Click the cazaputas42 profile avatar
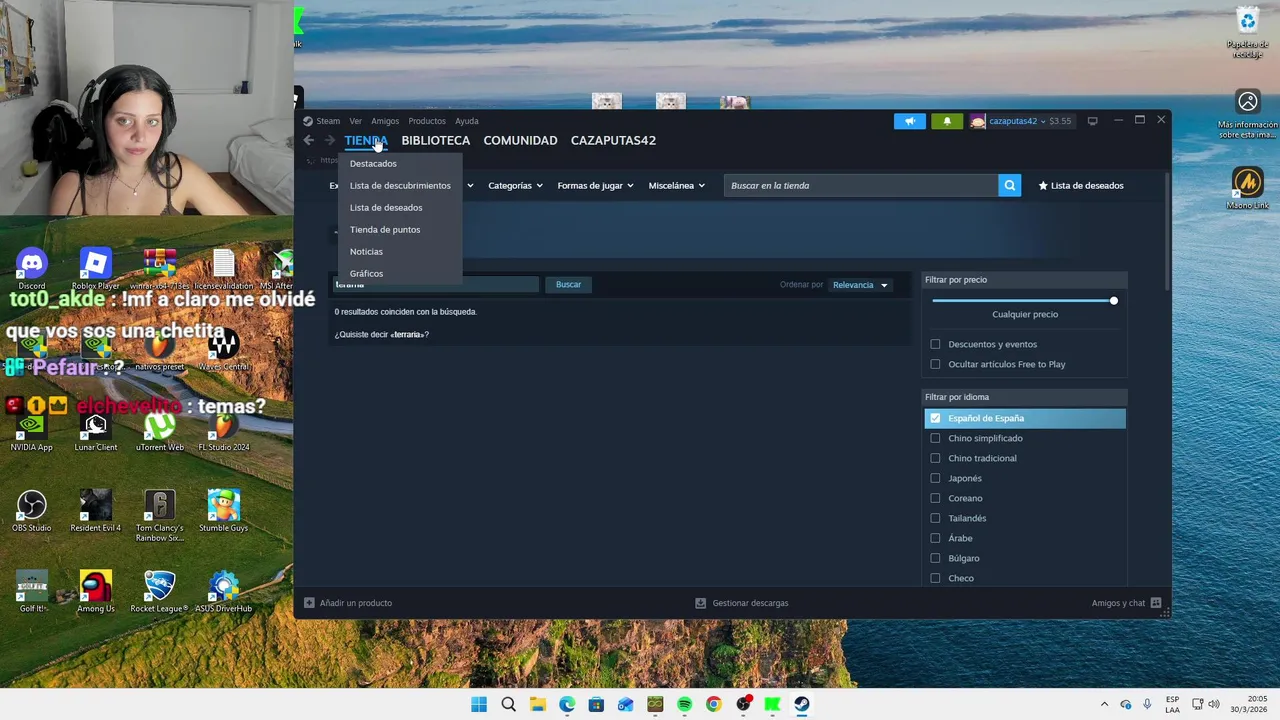This screenshot has width=1280, height=720. 978,121
